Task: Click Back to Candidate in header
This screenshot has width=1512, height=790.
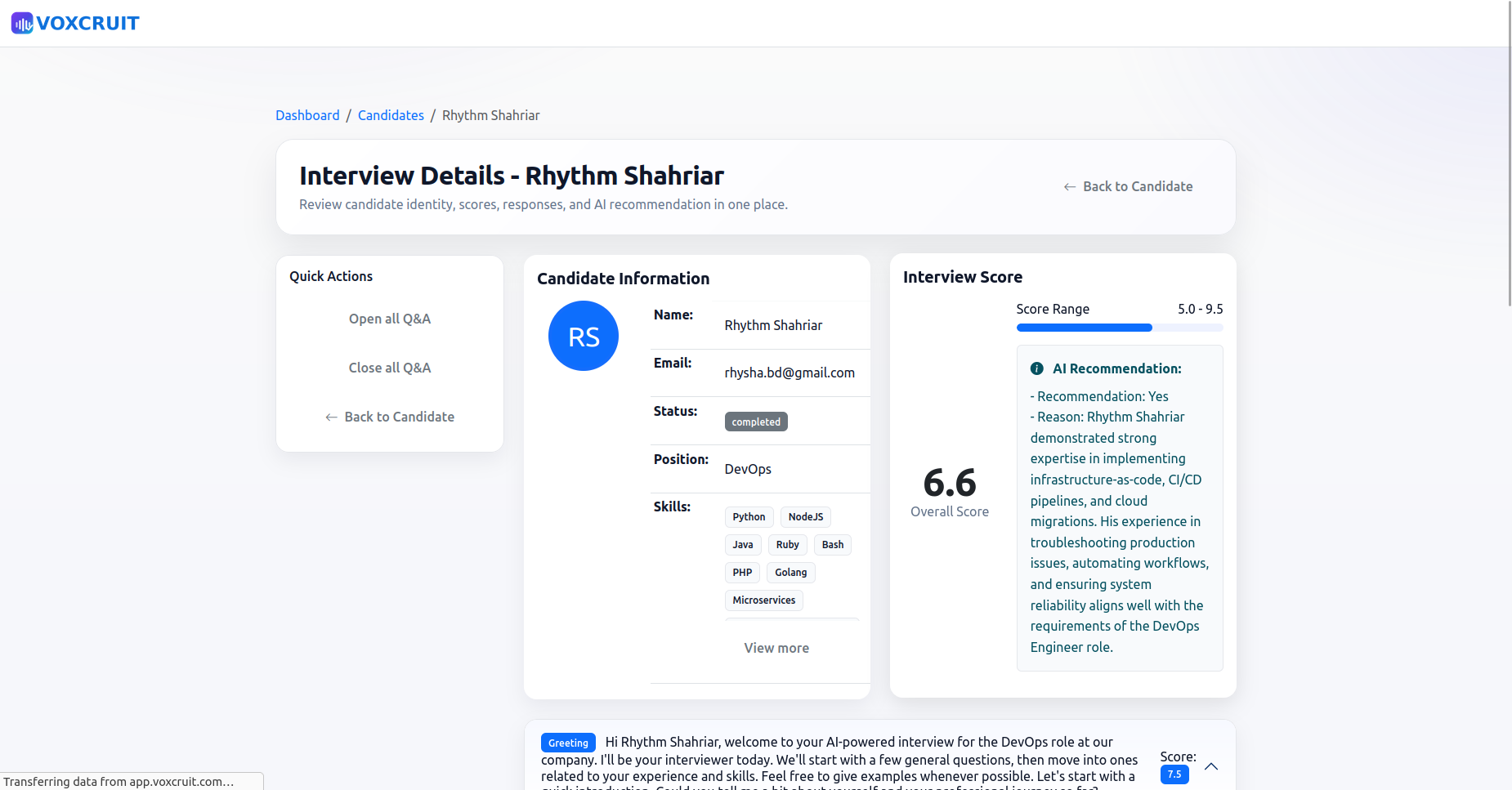Action: (1128, 186)
